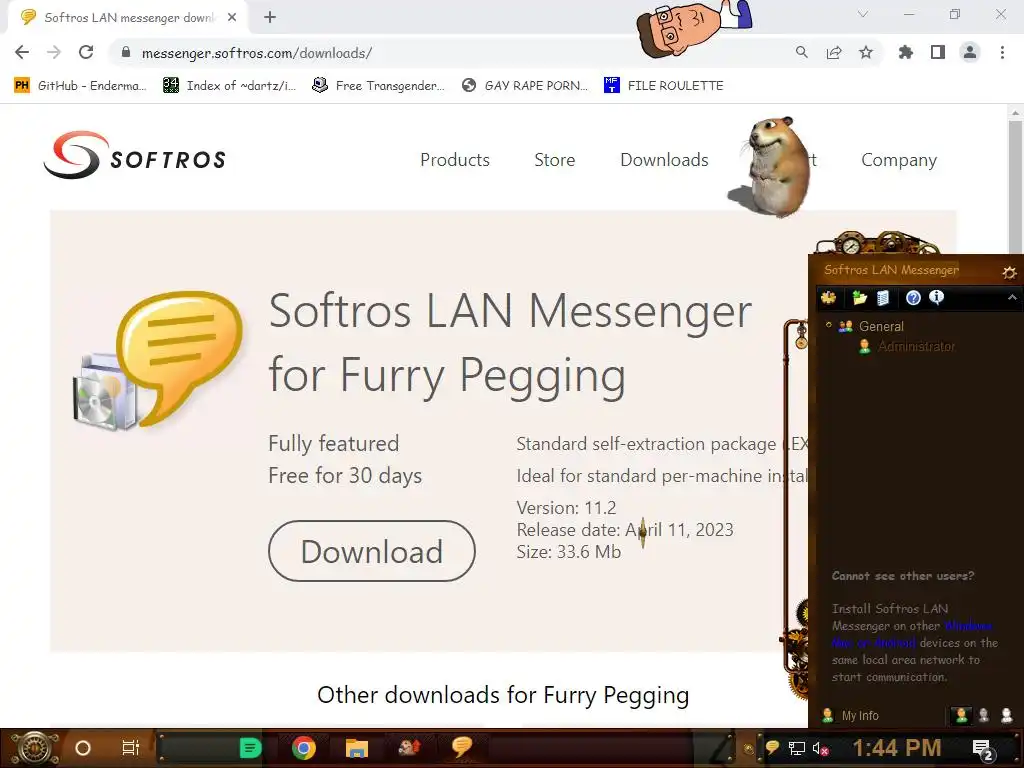Open tab search dropdown arrow

coord(863,14)
